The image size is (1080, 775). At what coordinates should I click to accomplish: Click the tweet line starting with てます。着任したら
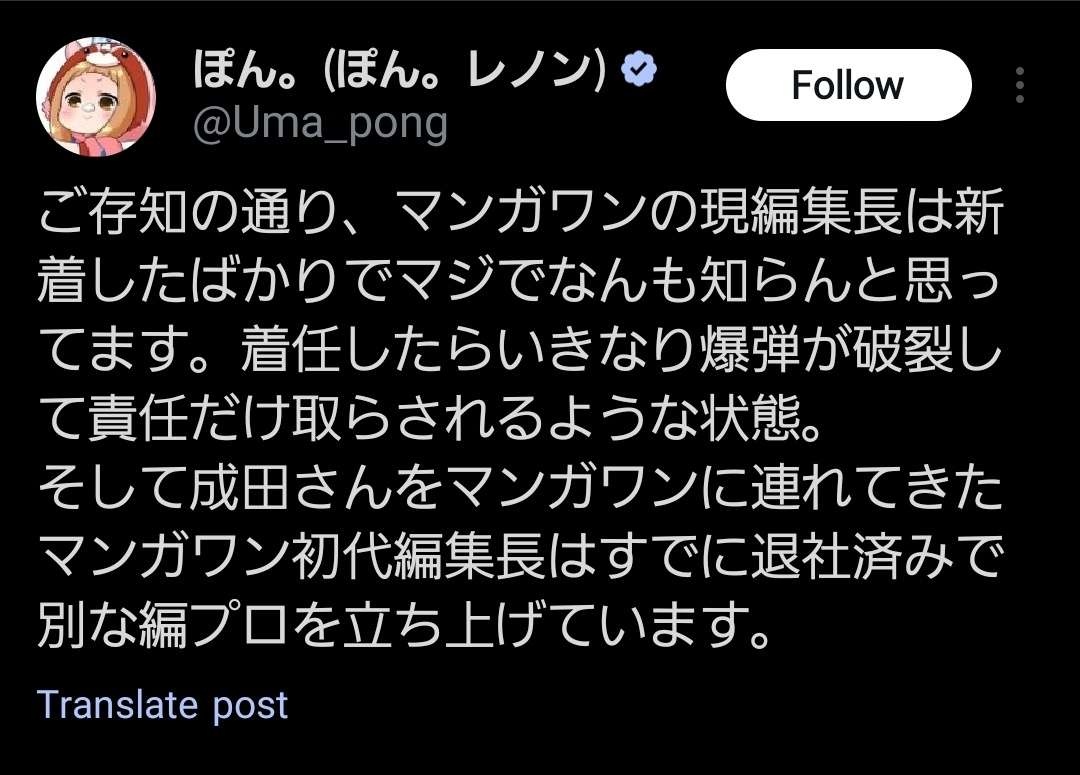520,354
